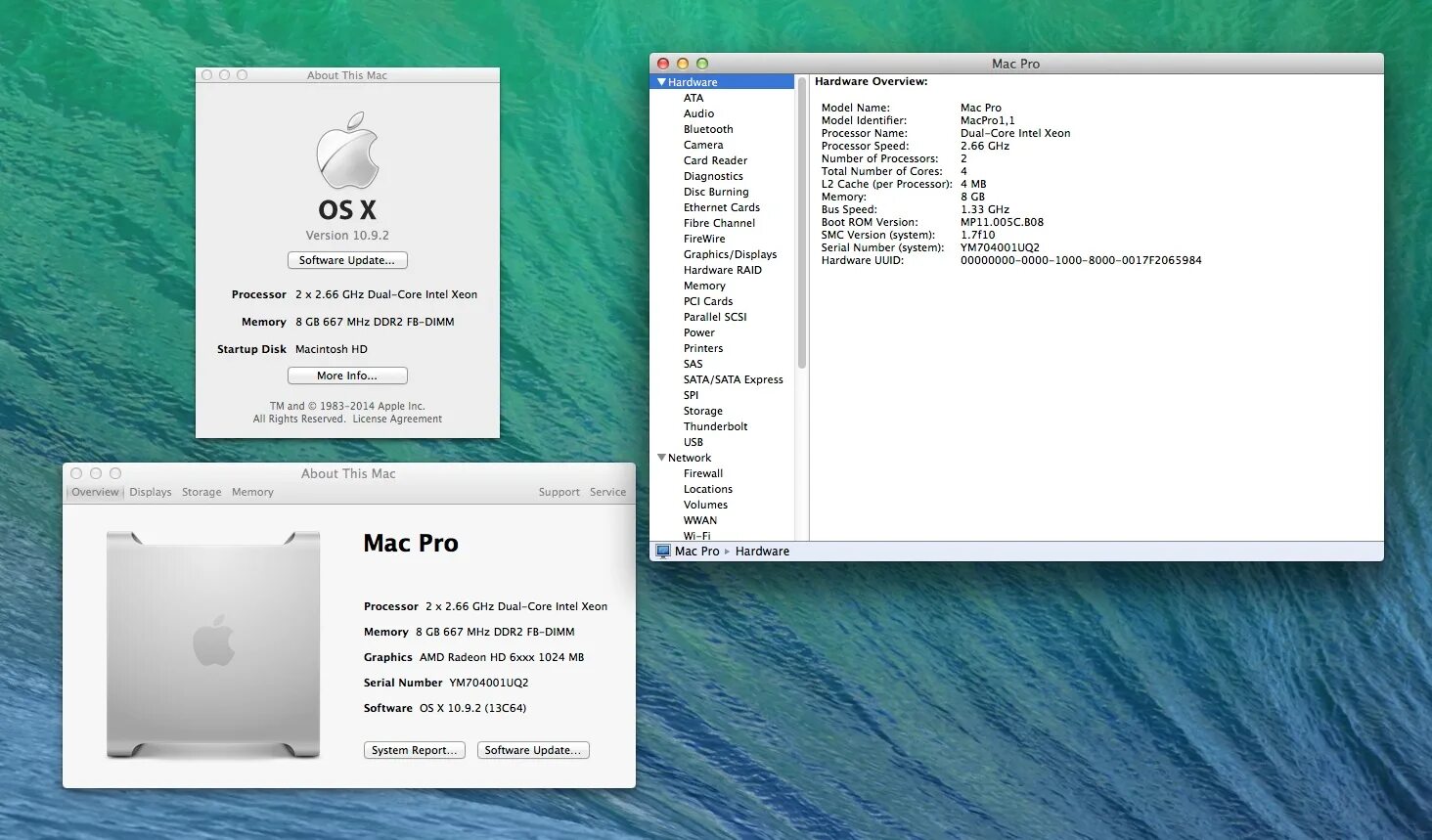Click the More Info button
Screen dimensions: 1432x840
point(347,376)
